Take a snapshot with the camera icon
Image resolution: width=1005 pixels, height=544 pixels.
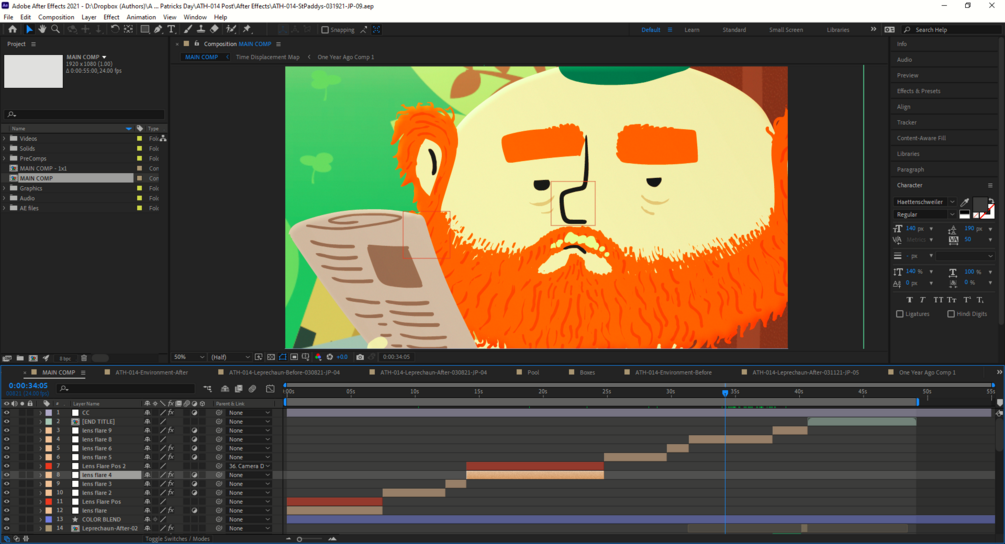click(x=360, y=357)
